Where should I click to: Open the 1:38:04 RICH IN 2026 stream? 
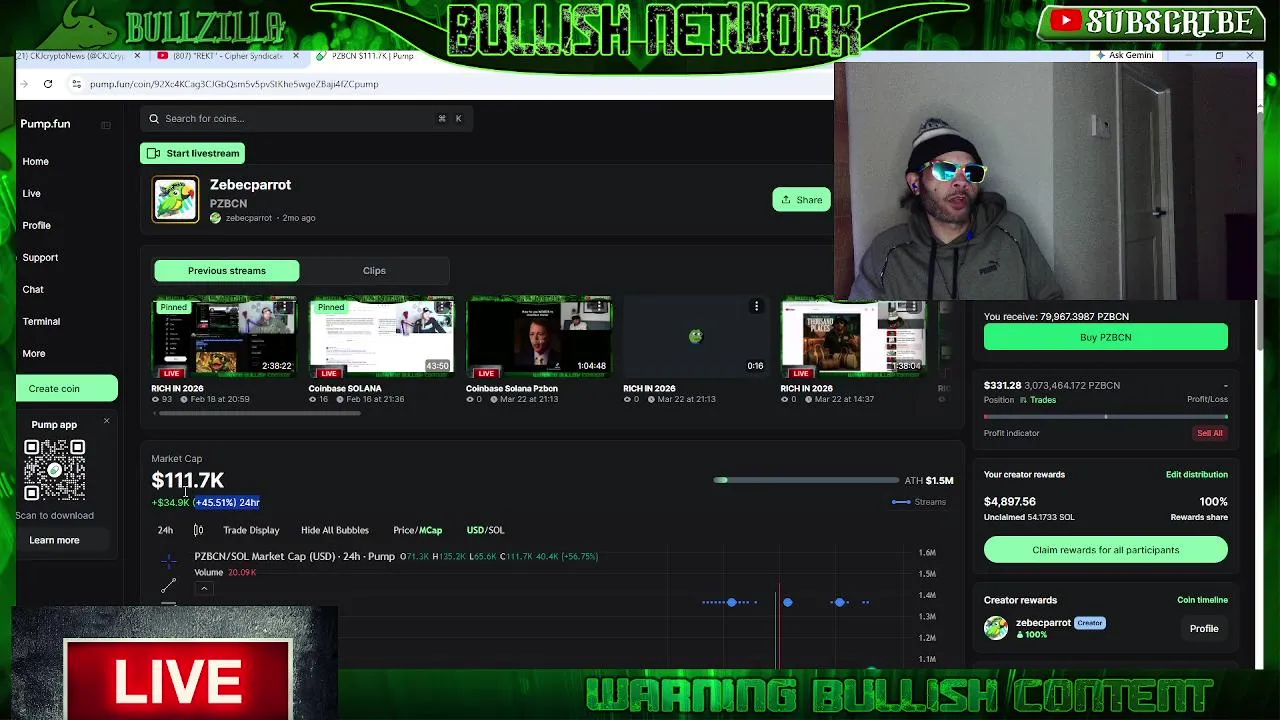point(853,336)
